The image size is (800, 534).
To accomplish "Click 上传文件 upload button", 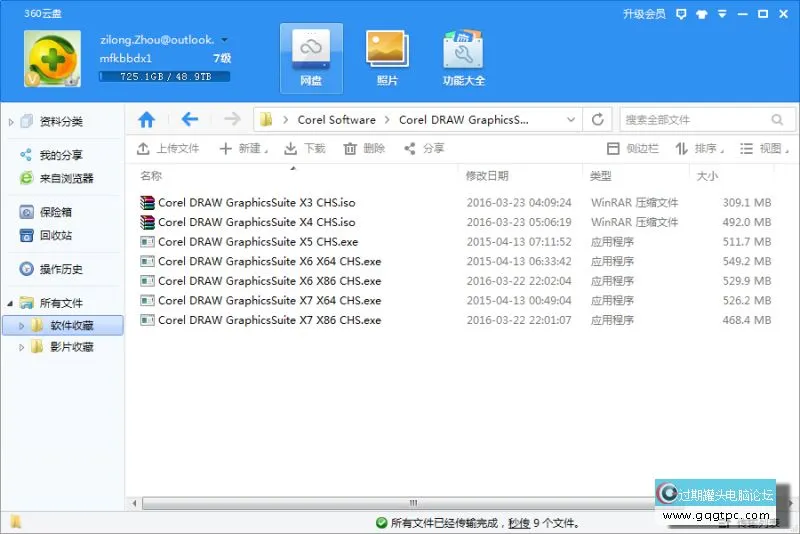I will click(168, 148).
